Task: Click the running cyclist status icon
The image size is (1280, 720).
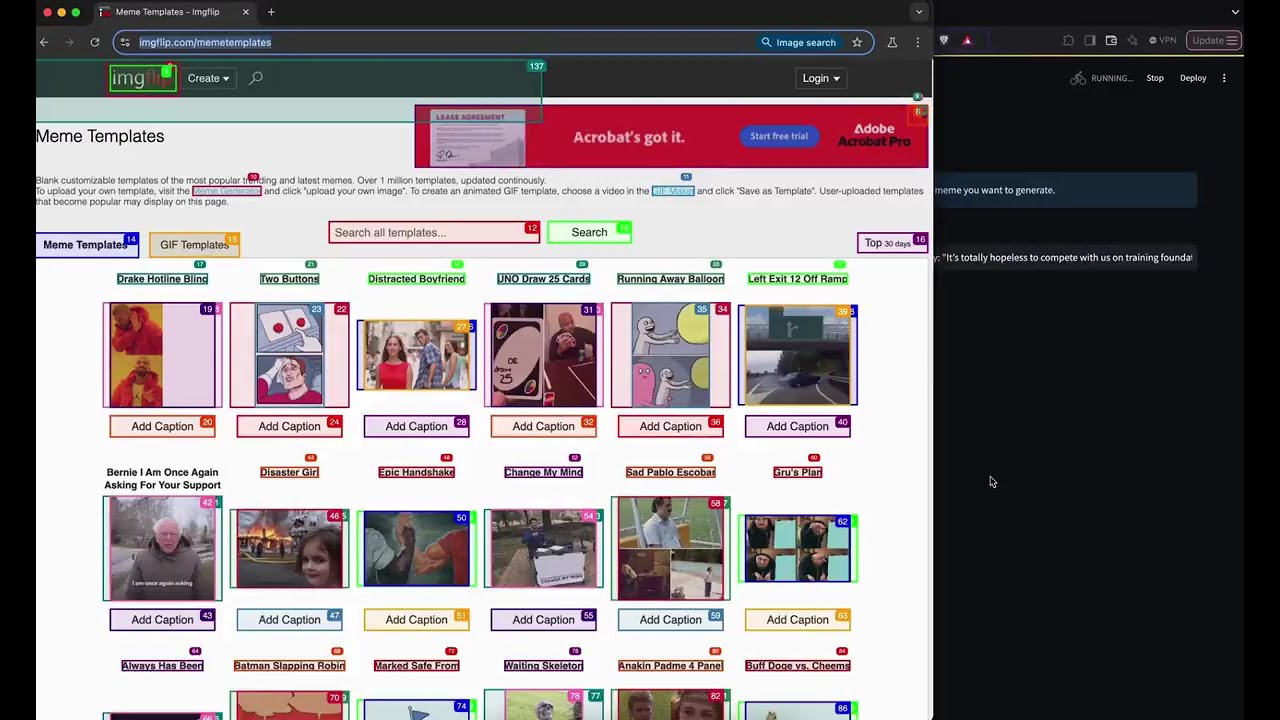Action: 1077,78
